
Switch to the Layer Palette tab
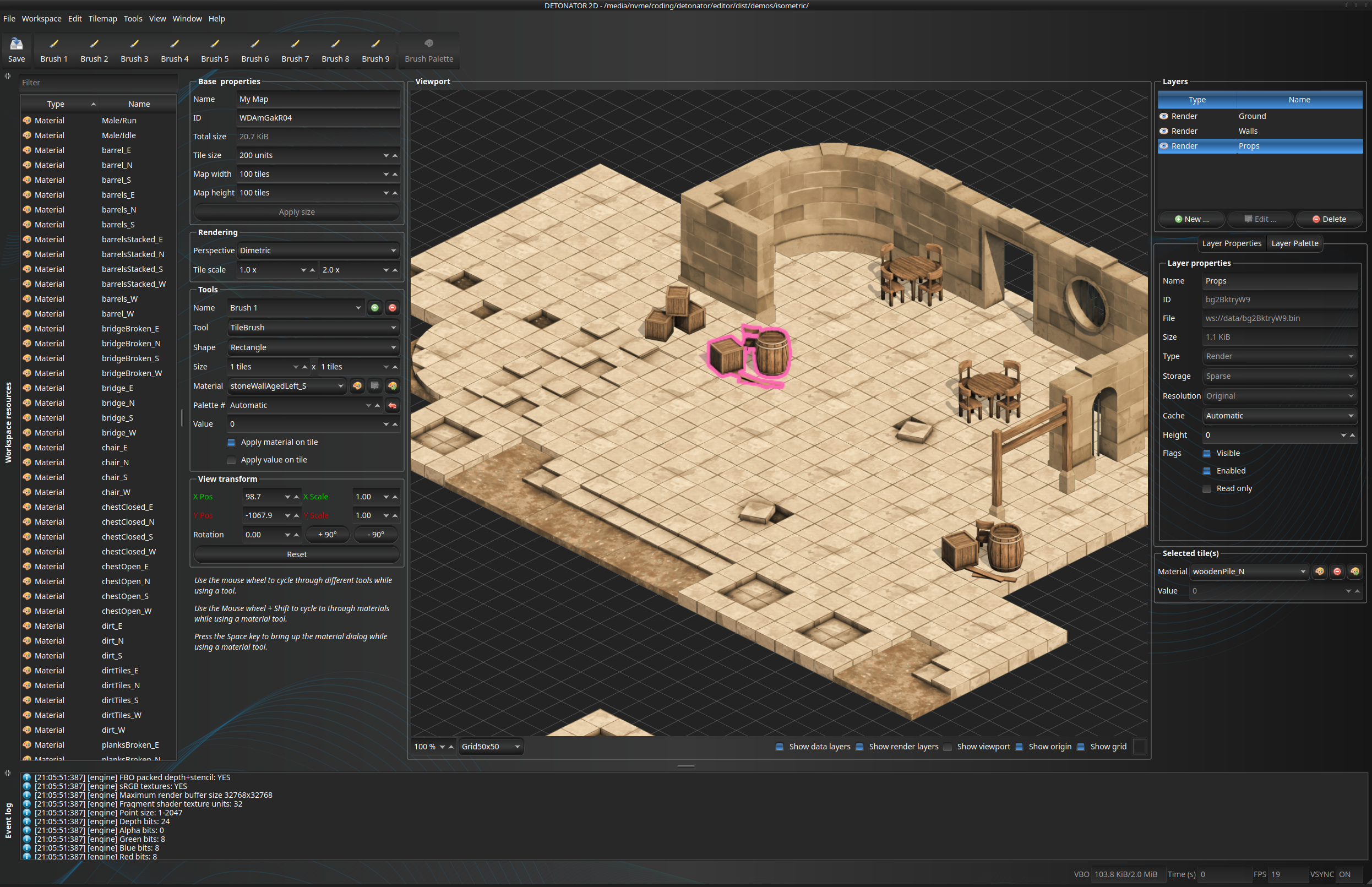coord(1294,243)
